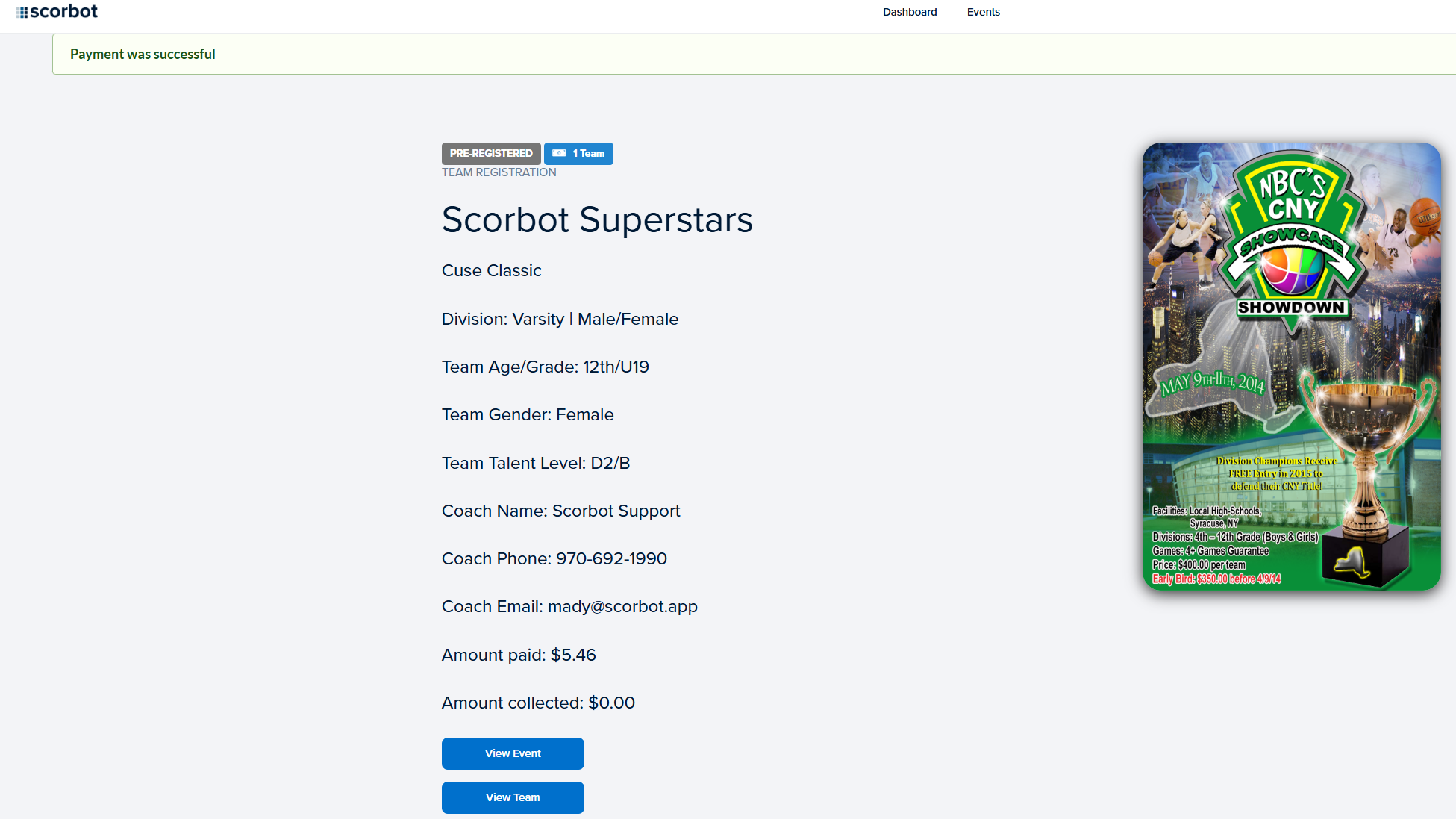Select the Scorbot Superstars team heading
The width and height of the screenshot is (1456, 819).
point(597,219)
